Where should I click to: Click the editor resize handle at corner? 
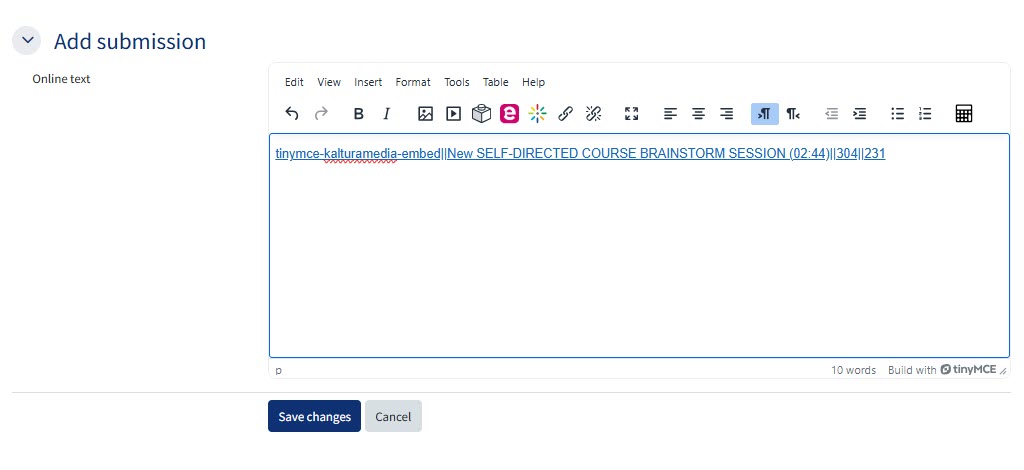tap(1003, 371)
